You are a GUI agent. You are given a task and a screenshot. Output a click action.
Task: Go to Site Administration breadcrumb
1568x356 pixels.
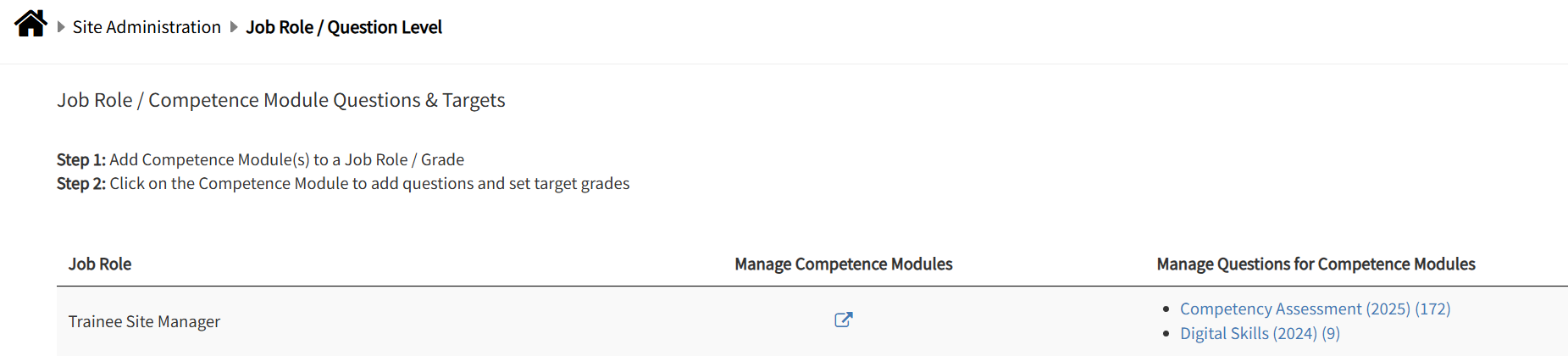[147, 27]
